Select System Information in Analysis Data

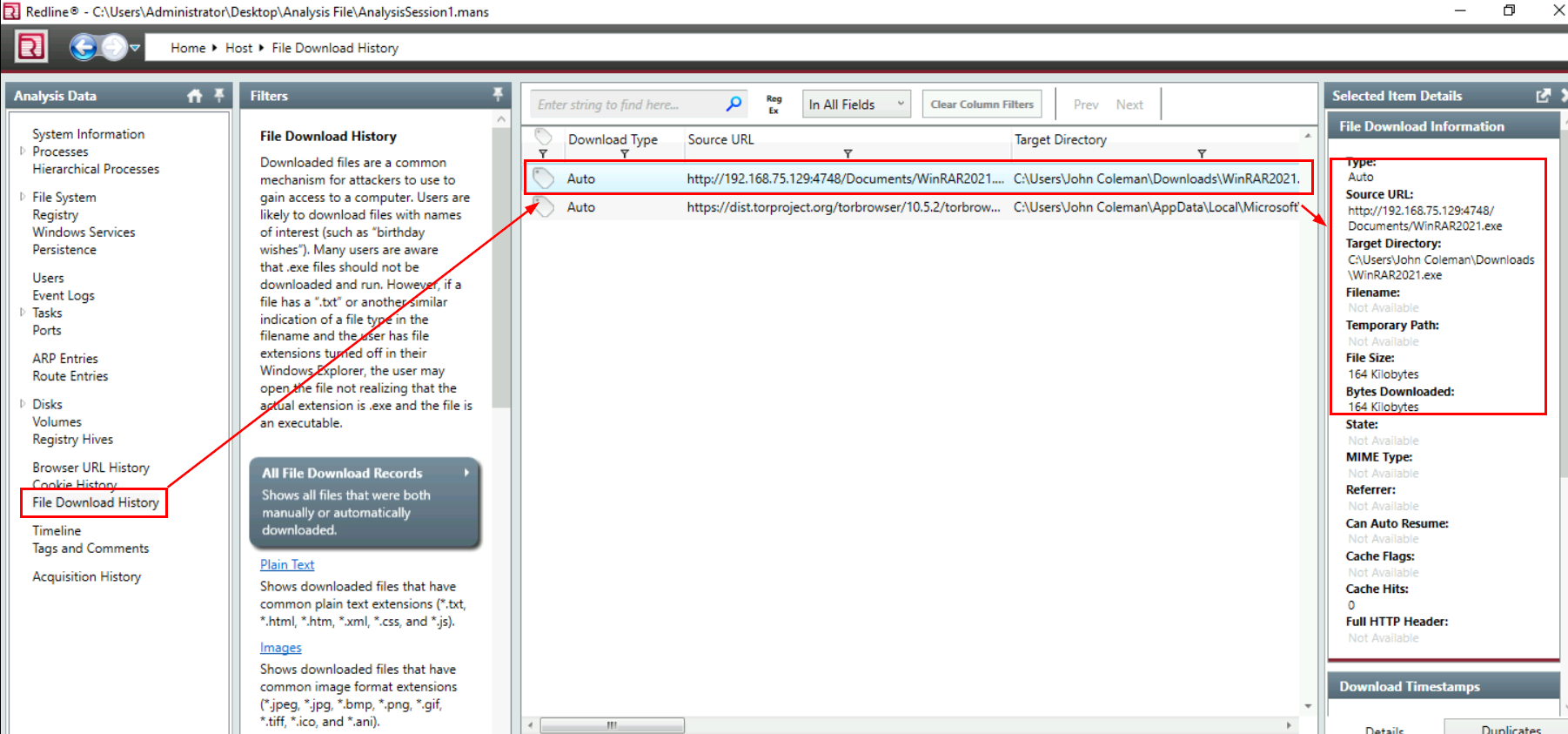point(89,134)
